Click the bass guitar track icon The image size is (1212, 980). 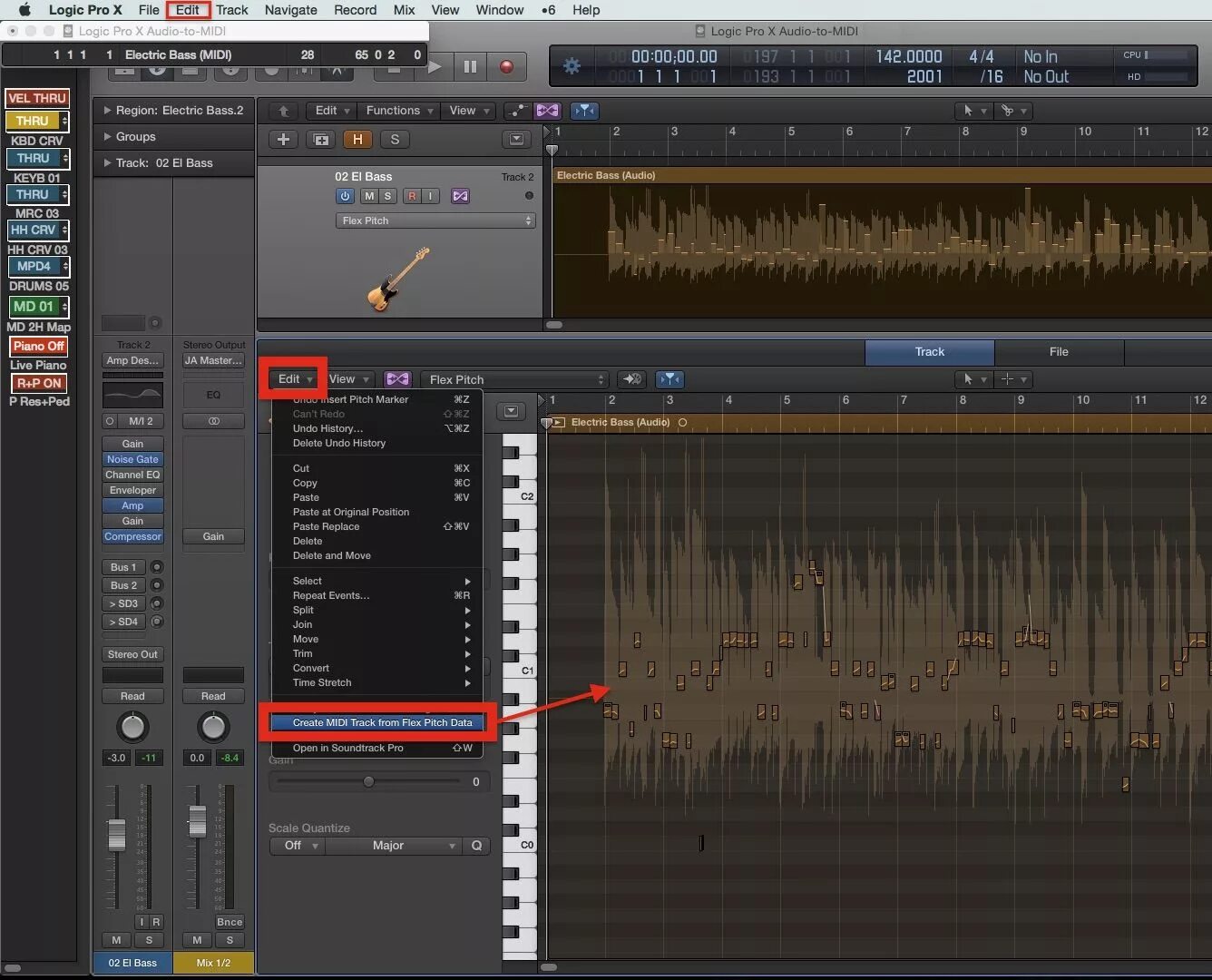(x=398, y=279)
